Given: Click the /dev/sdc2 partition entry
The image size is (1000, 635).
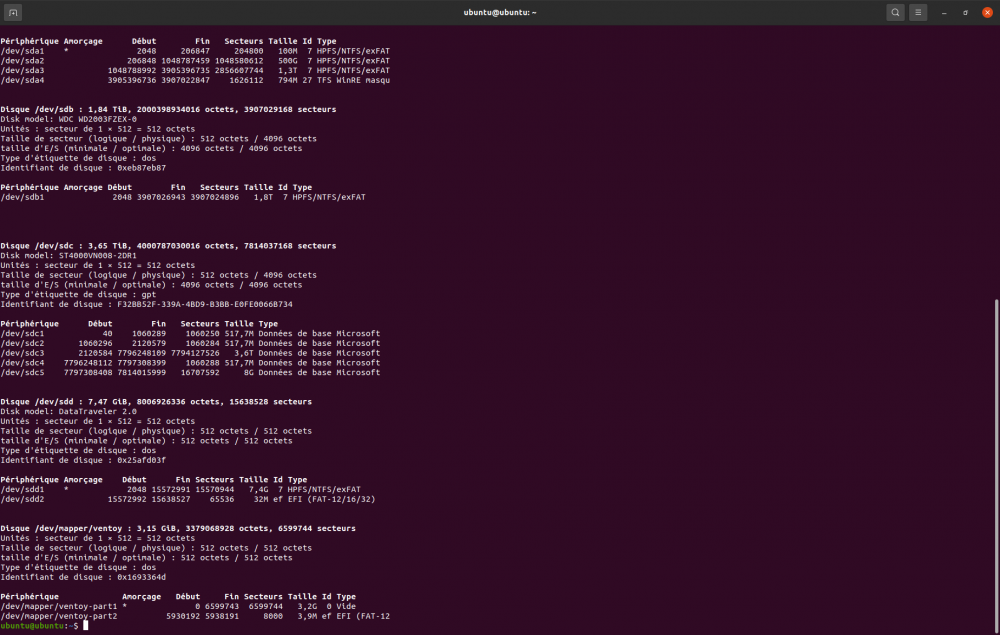Looking at the screenshot, I should [190, 343].
